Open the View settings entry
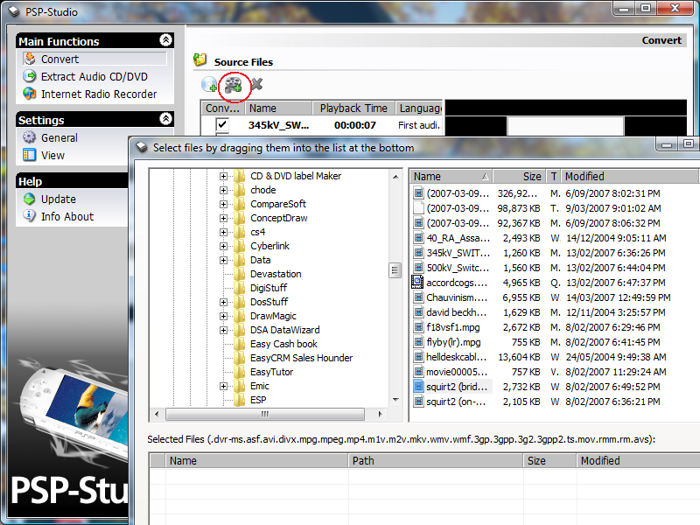The width and height of the screenshot is (700, 525). tap(53, 155)
